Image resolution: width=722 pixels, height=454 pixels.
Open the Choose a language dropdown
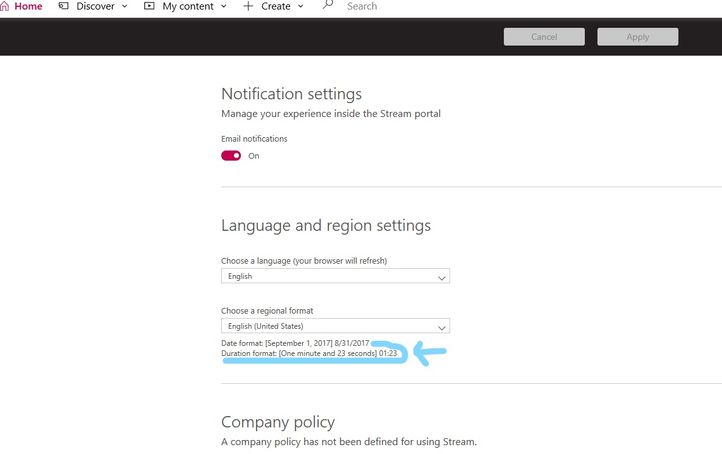click(336, 276)
